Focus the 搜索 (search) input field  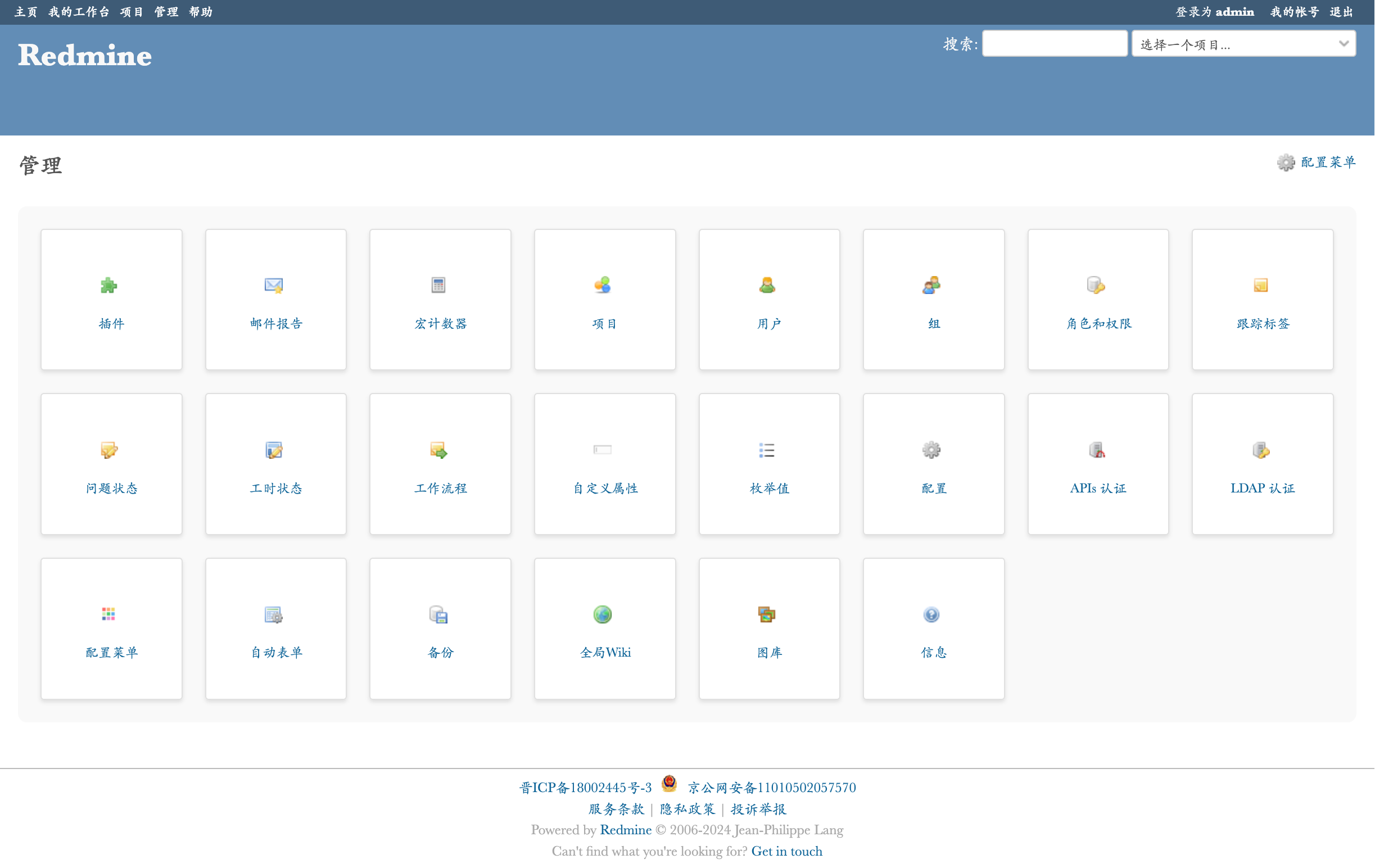(1054, 44)
